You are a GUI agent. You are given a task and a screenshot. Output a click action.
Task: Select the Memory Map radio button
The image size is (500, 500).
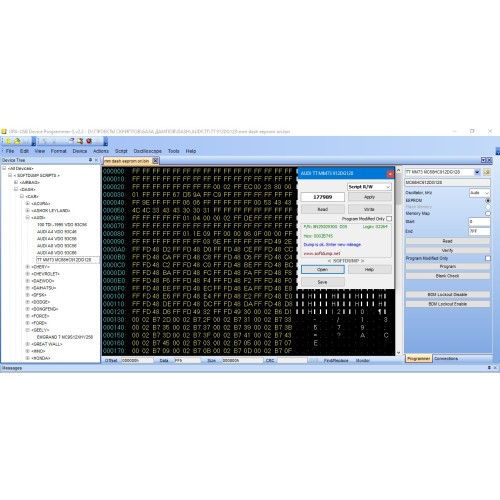click(x=488, y=213)
